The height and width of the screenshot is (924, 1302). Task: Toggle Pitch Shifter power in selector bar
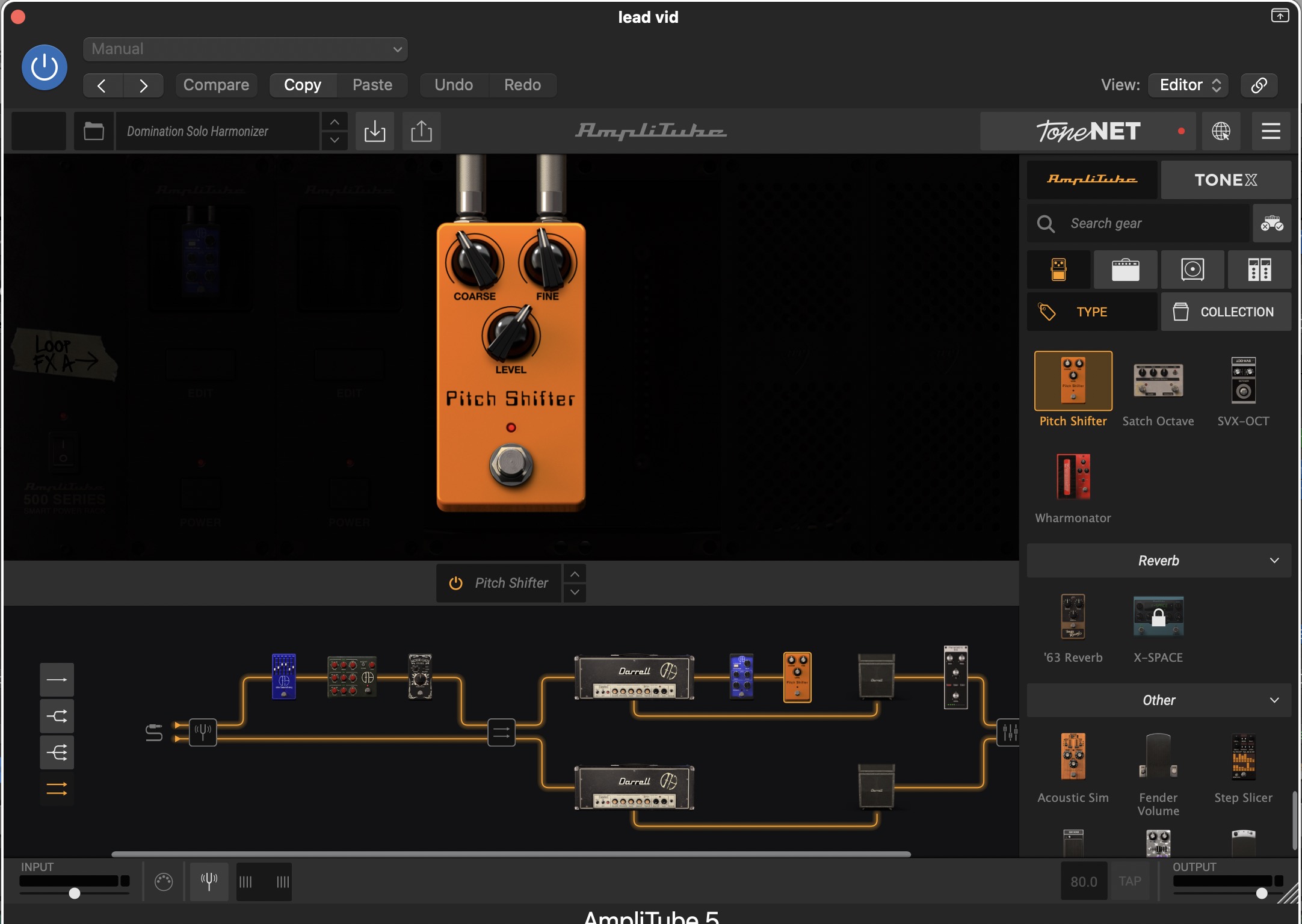click(x=456, y=583)
